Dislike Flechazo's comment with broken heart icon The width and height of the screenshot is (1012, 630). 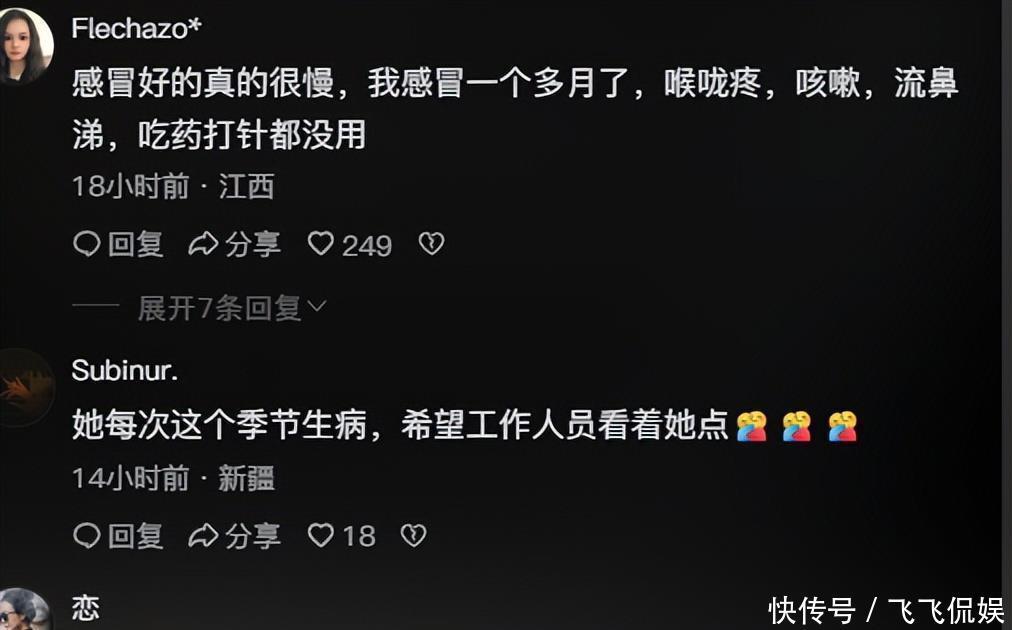coord(431,244)
